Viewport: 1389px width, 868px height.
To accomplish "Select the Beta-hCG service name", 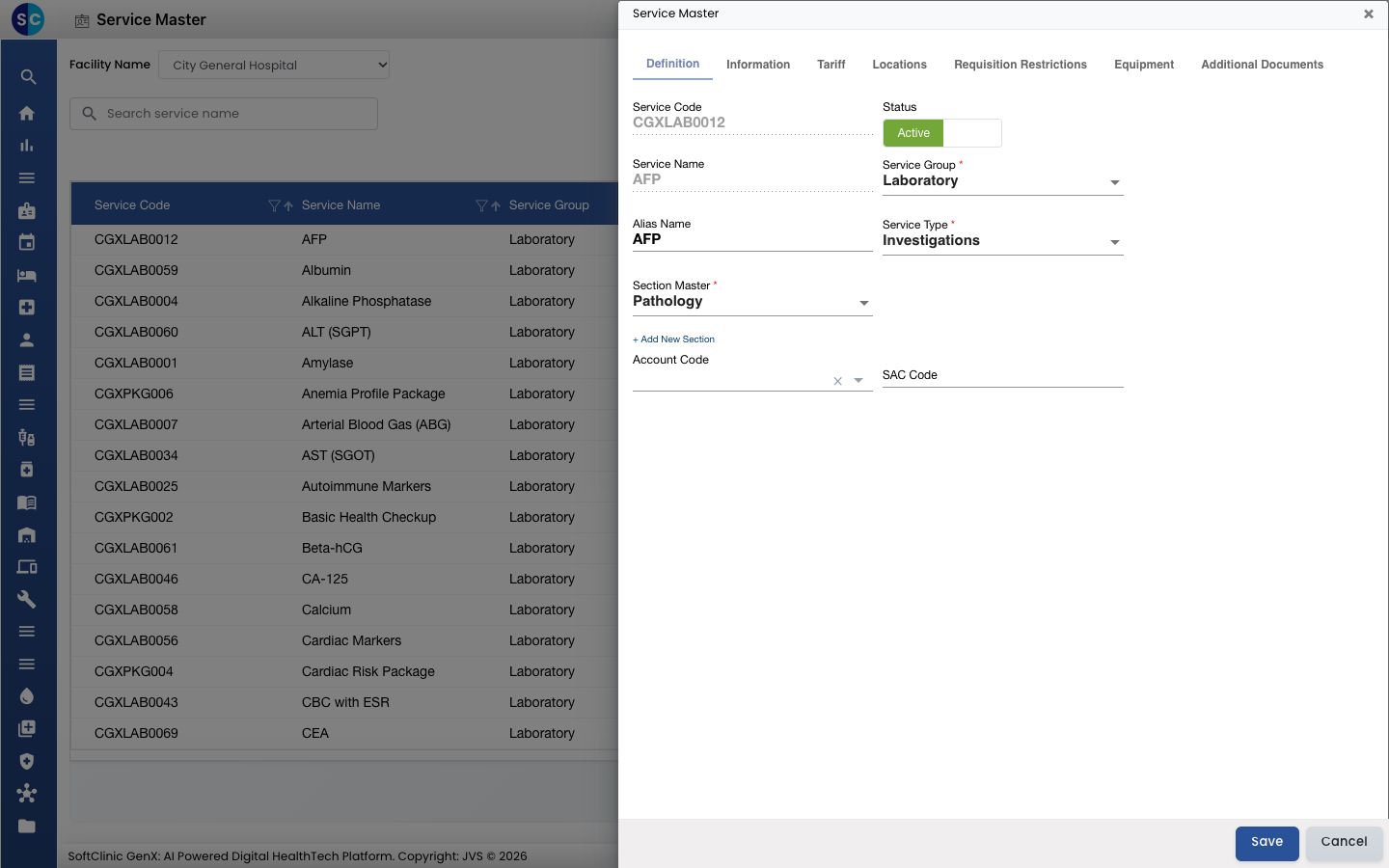I will point(332,548).
